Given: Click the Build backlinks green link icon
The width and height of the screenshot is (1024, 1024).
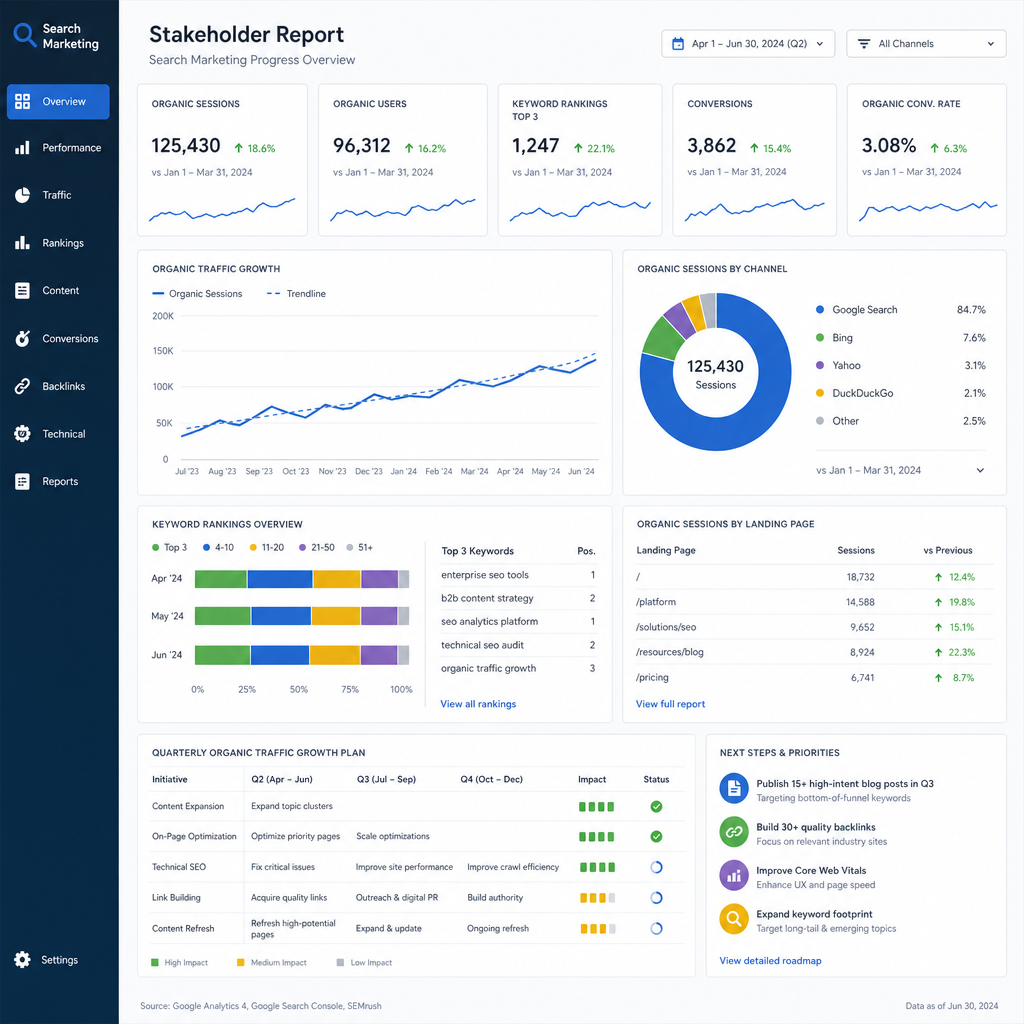Looking at the screenshot, I should coord(733,832).
